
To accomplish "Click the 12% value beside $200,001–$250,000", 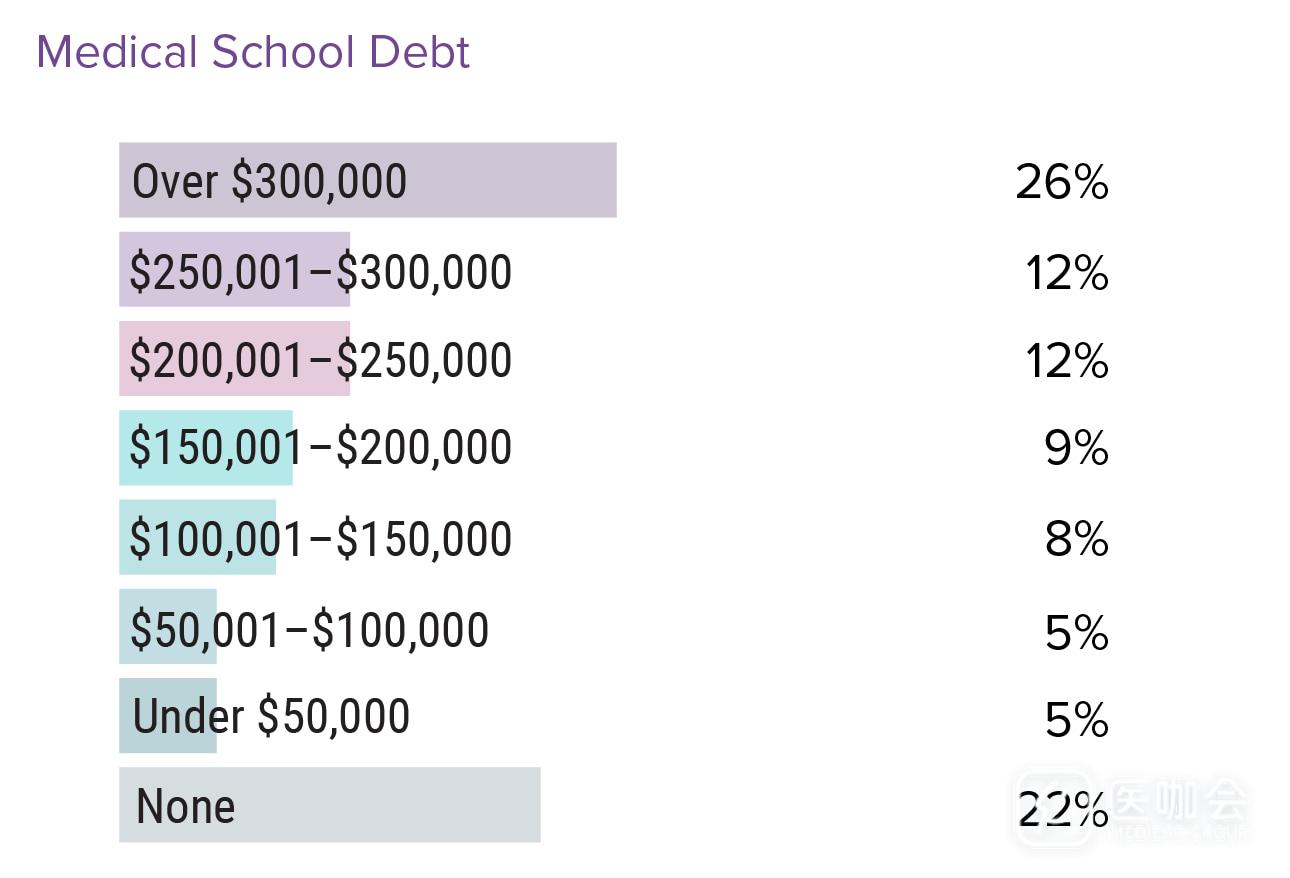I will tap(1066, 361).
